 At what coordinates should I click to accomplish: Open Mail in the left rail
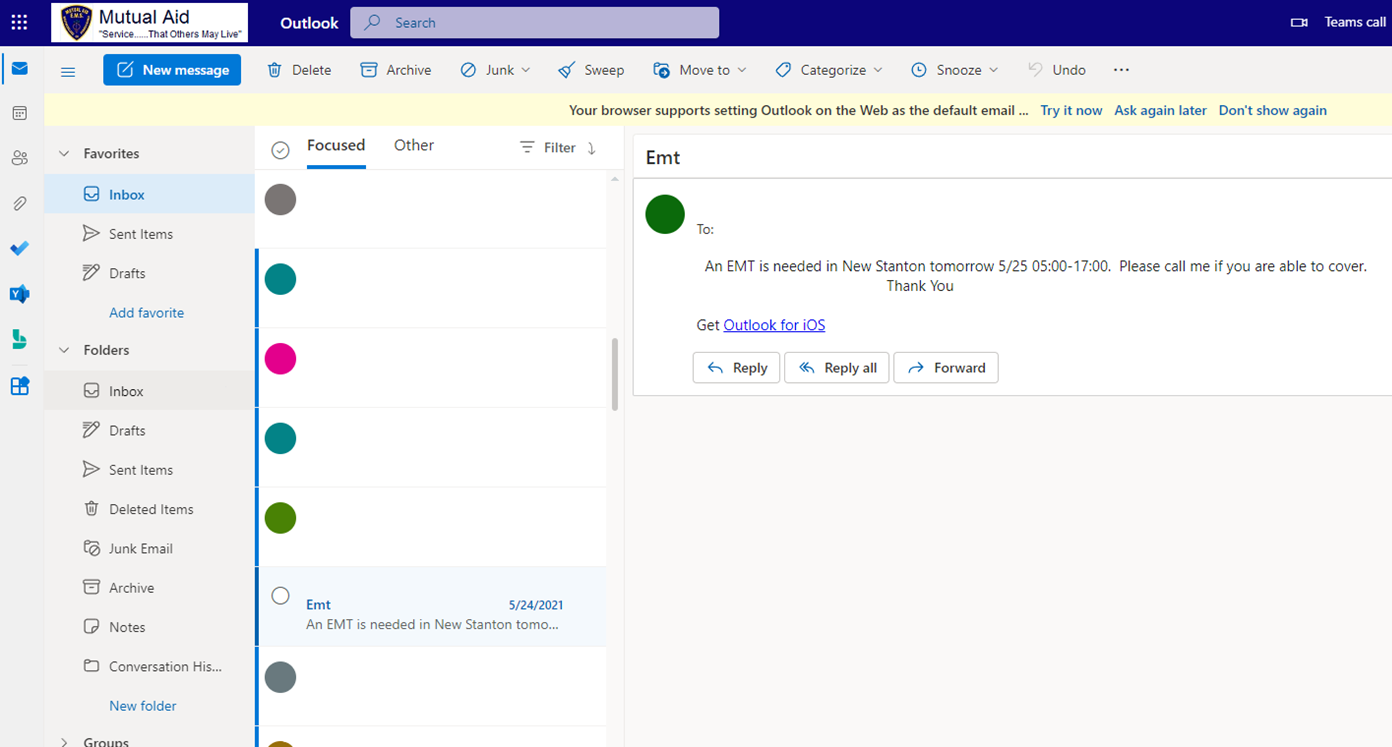tap(19, 69)
